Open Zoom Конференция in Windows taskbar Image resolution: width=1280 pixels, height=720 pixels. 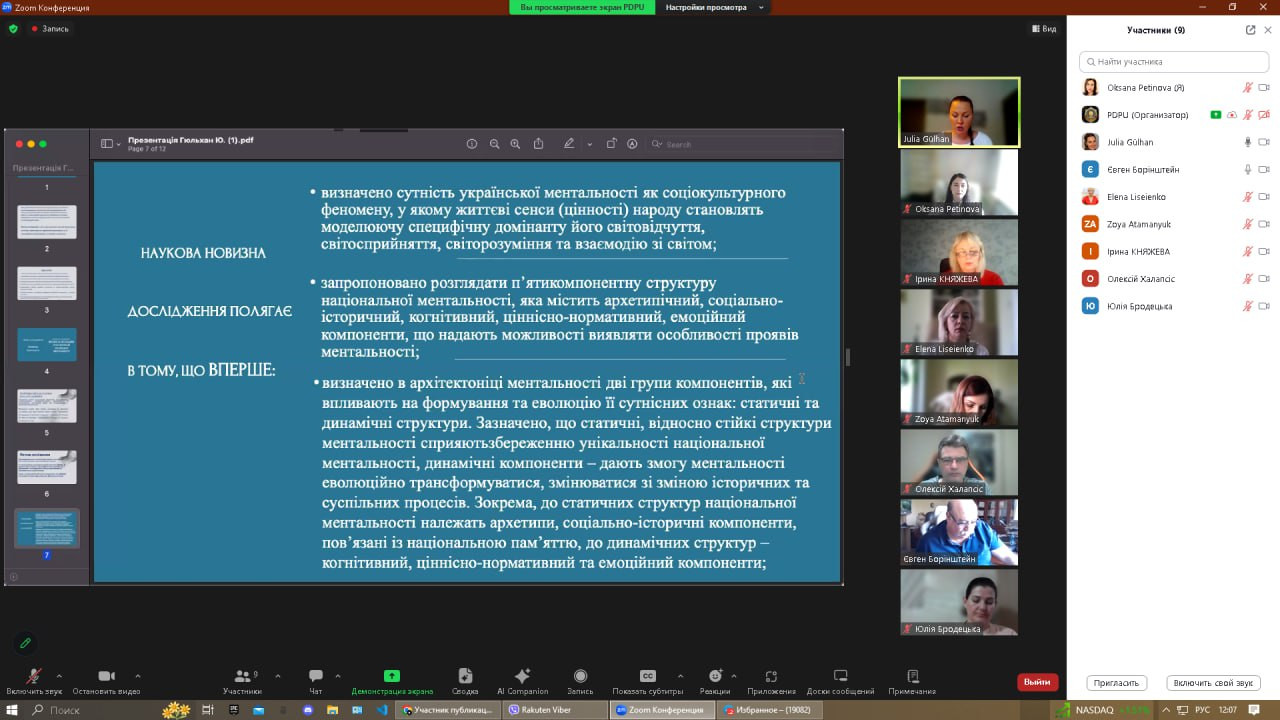[660, 710]
